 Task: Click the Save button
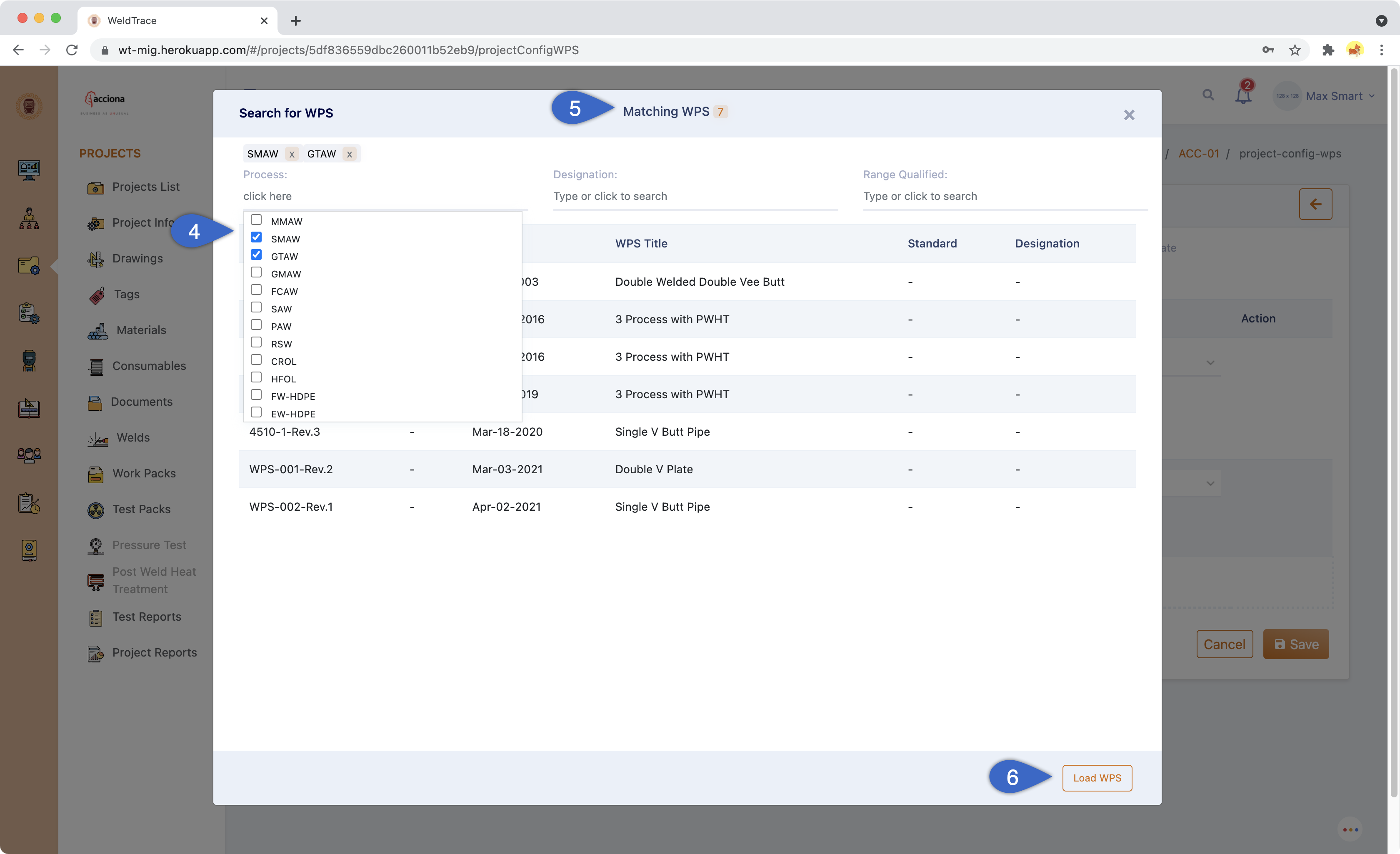tap(1295, 644)
